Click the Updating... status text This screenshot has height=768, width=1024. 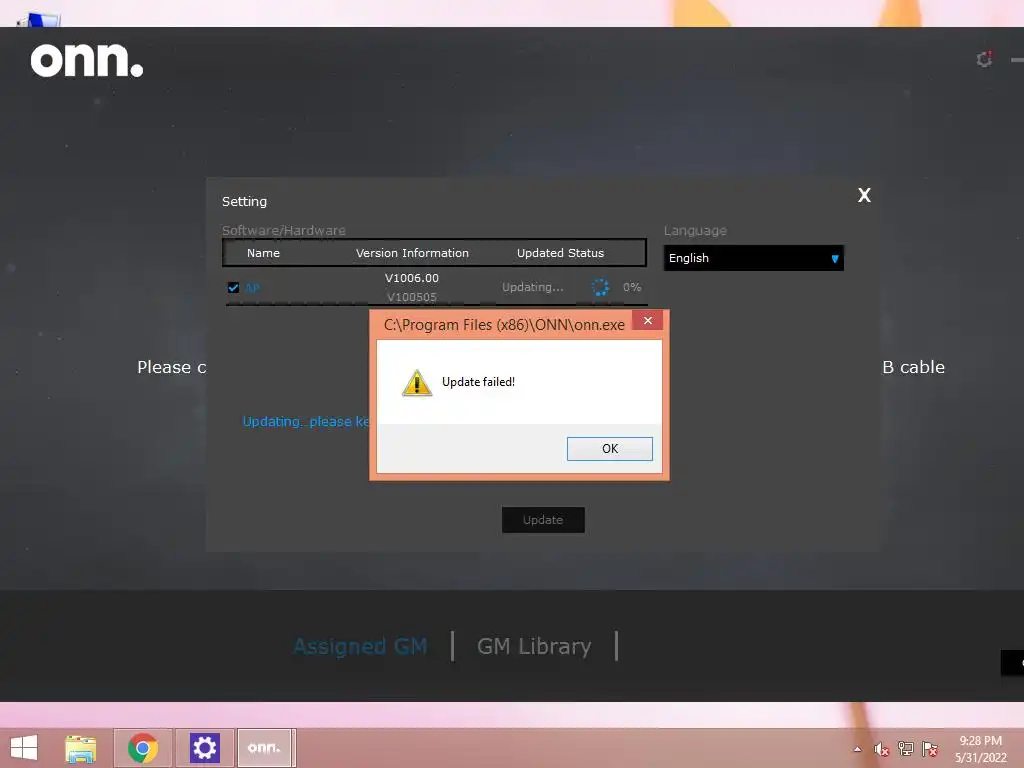pyautogui.click(x=532, y=287)
